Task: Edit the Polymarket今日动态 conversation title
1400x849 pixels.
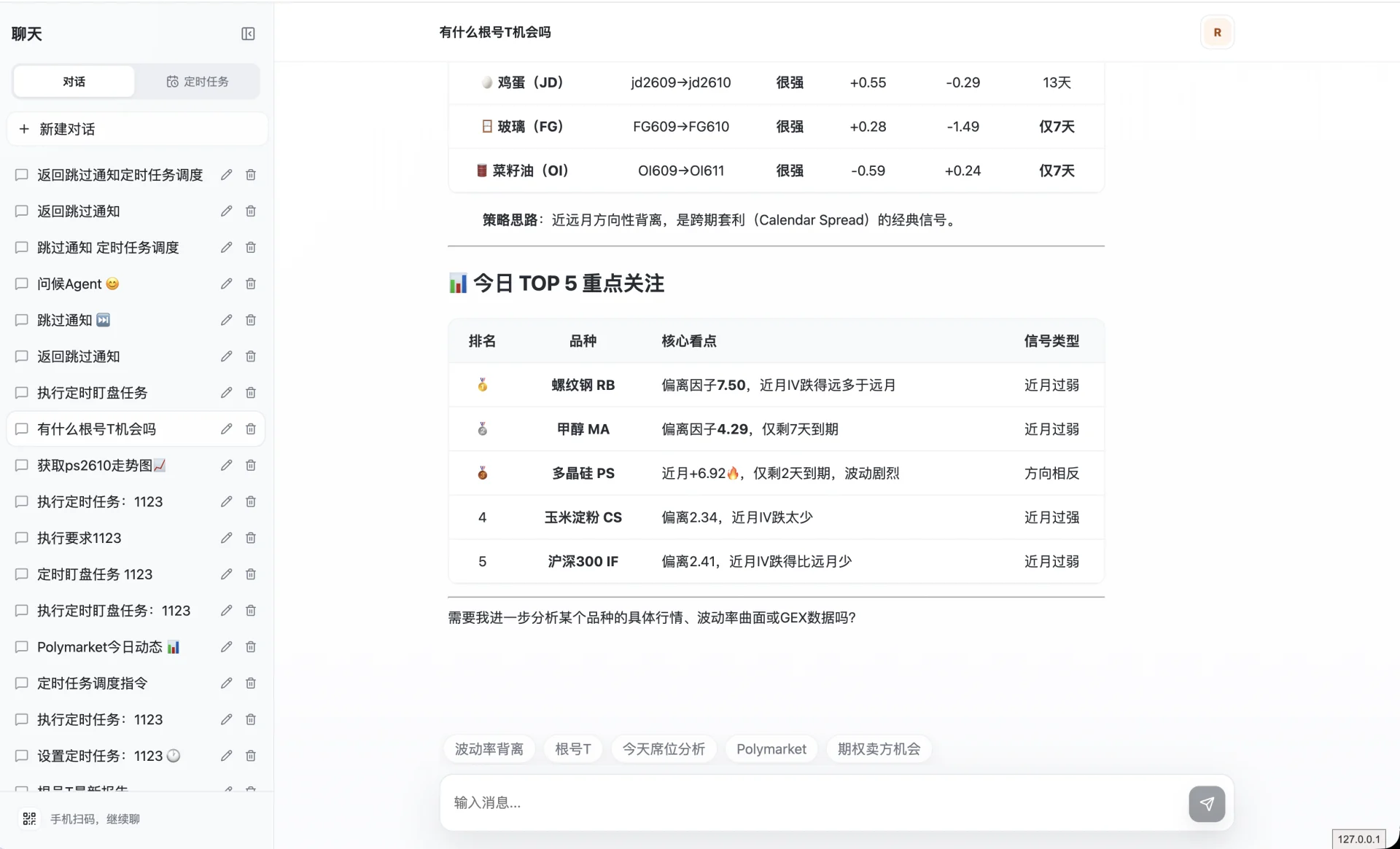Action: coord(227,647)
